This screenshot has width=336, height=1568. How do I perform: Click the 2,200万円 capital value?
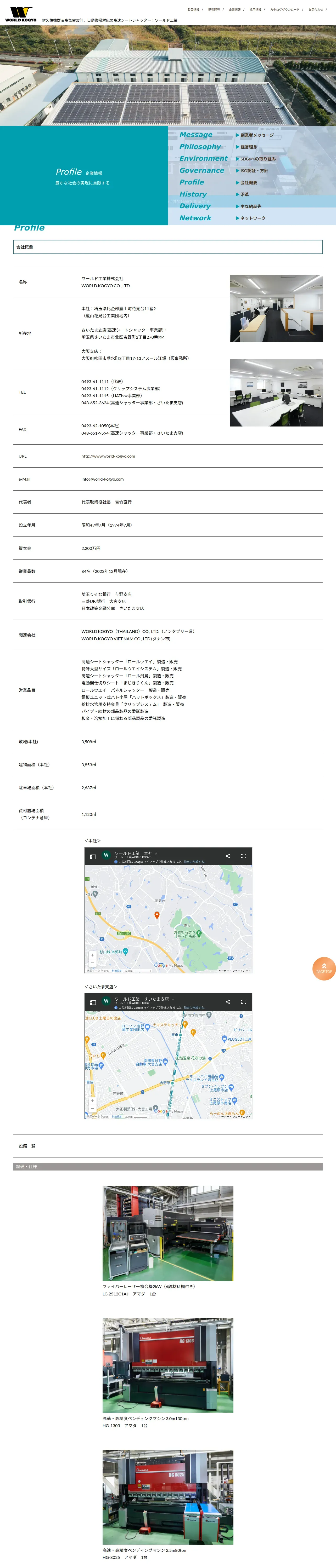(91, 549)
